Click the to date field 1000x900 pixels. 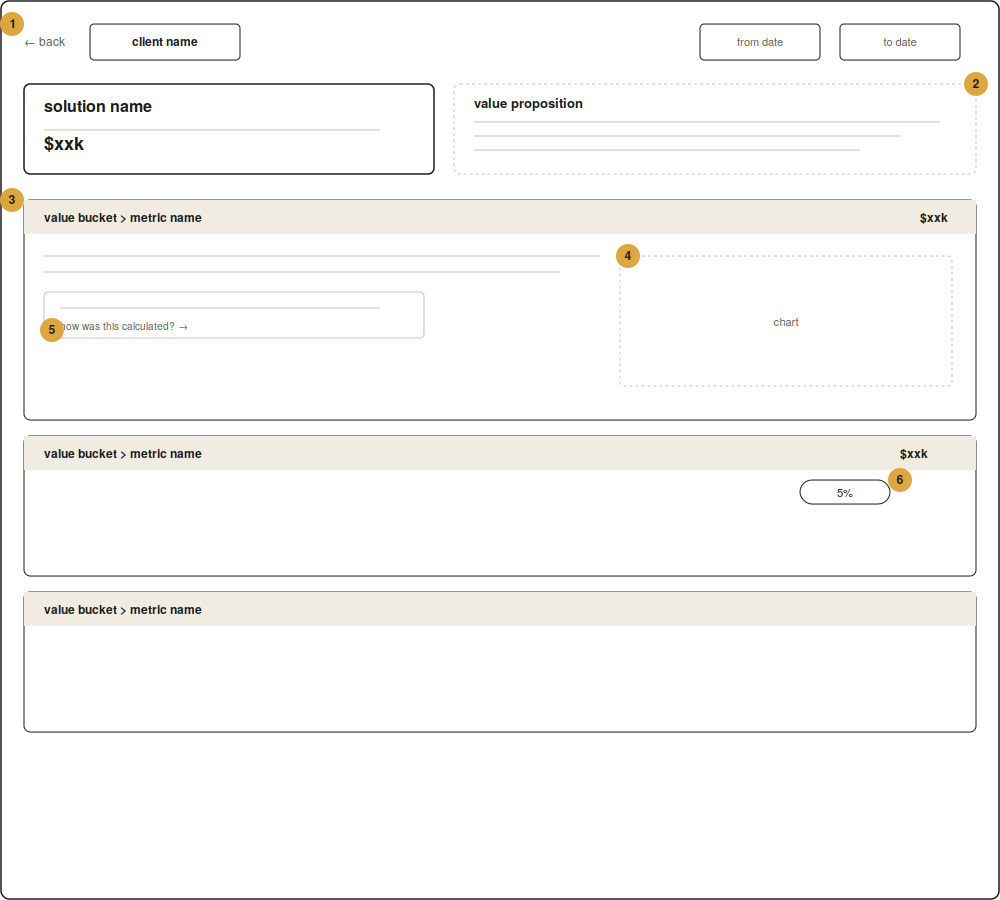pyautogui.click(x=899, y=42)
